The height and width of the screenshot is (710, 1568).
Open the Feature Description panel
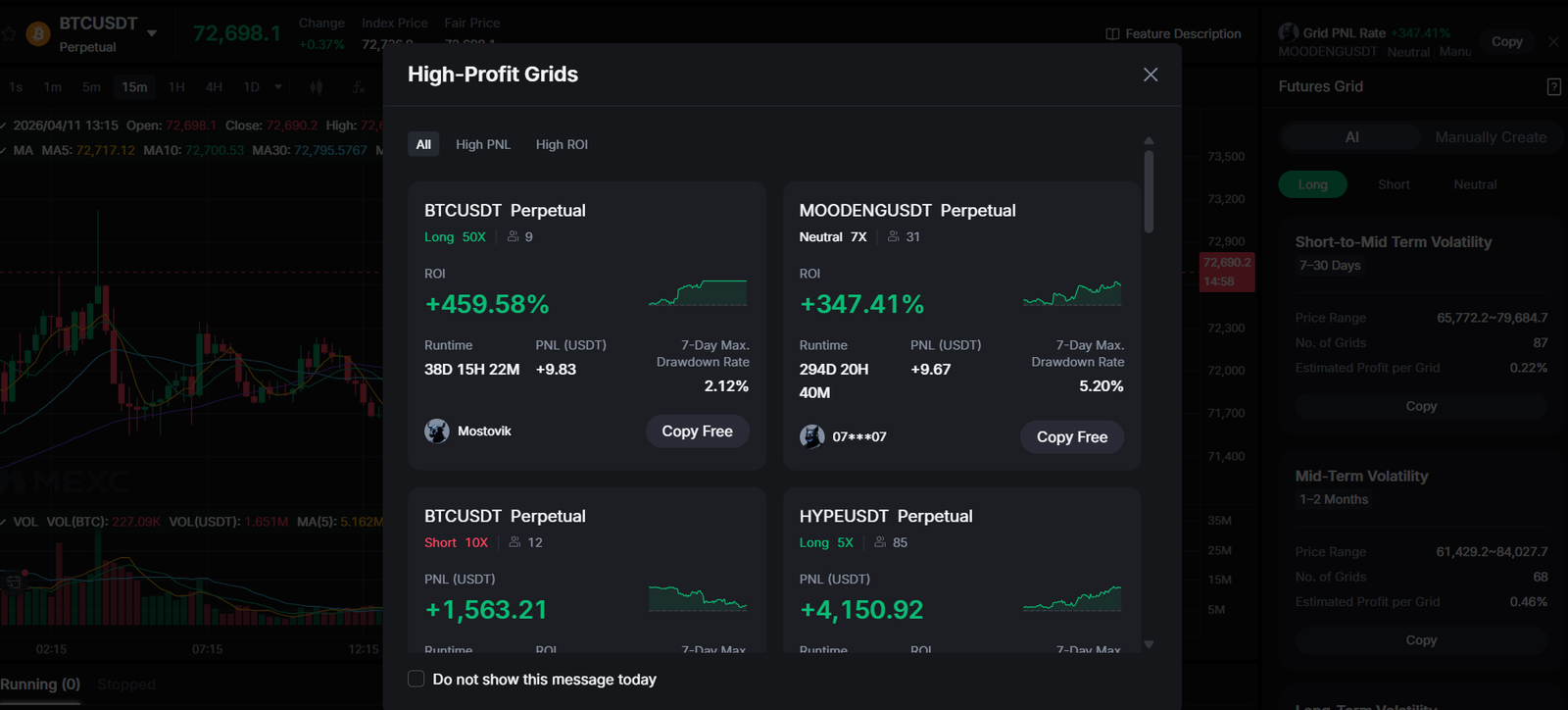click(x=1173, y=32)
